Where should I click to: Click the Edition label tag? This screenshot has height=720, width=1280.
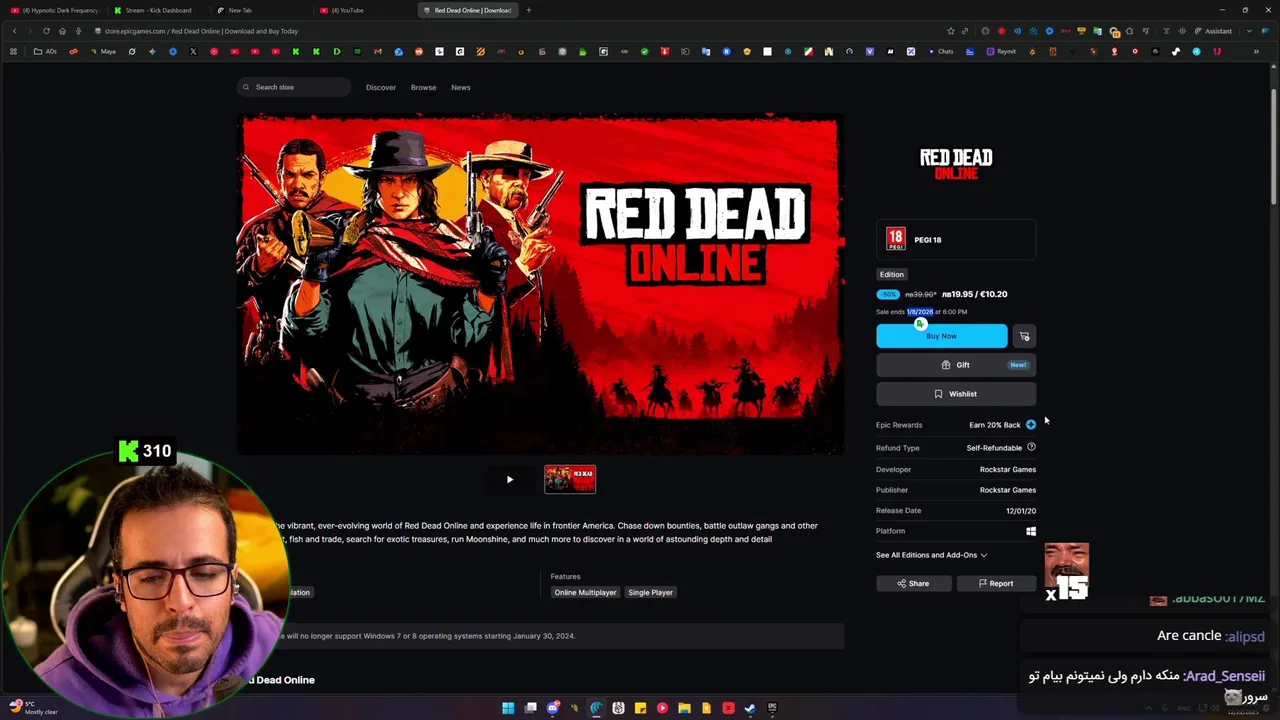click(x=891, y=274)
